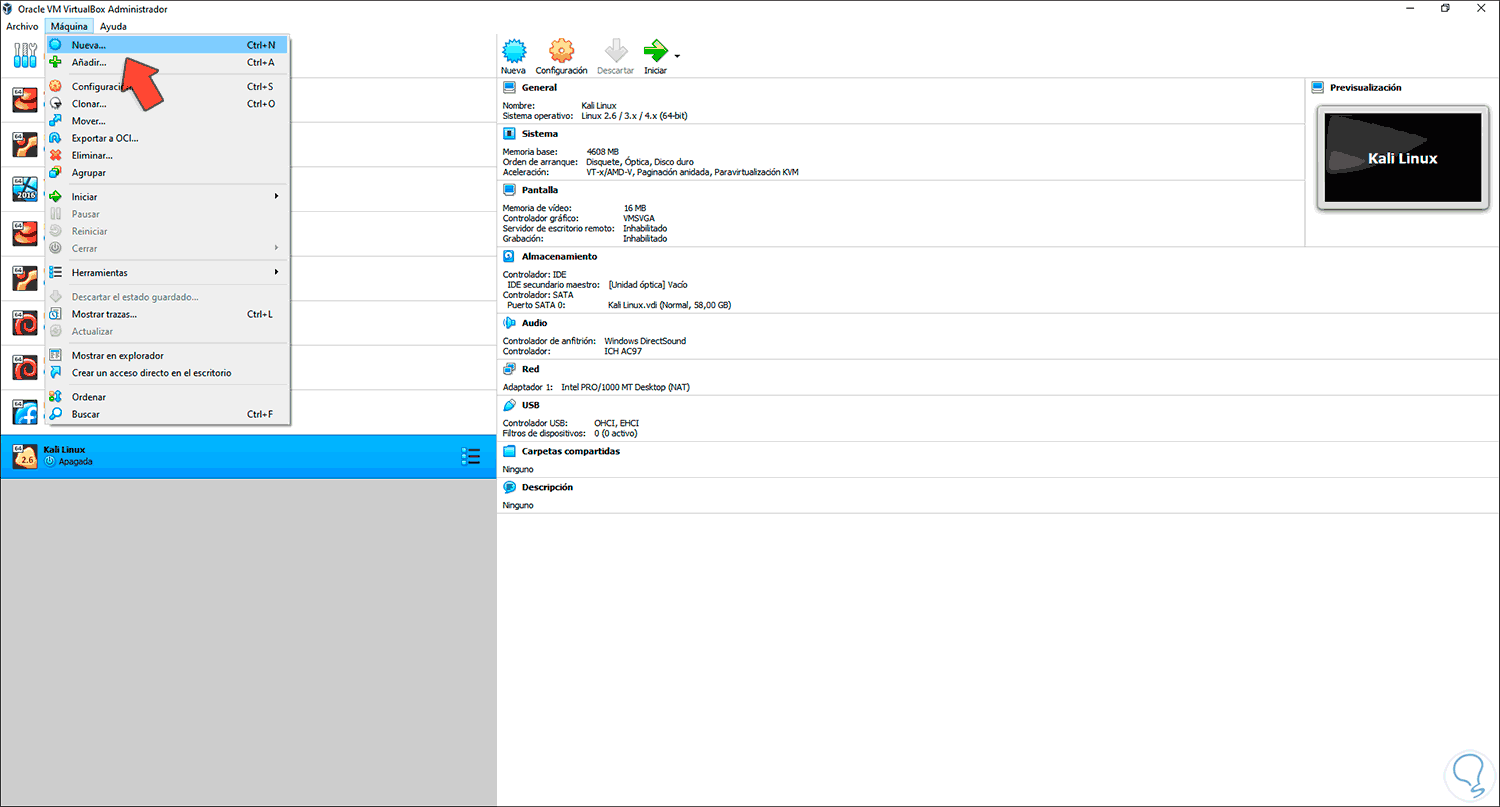
Task: Click the Herramientas tools icon above the VM list
Action: [x=25, y=56]
